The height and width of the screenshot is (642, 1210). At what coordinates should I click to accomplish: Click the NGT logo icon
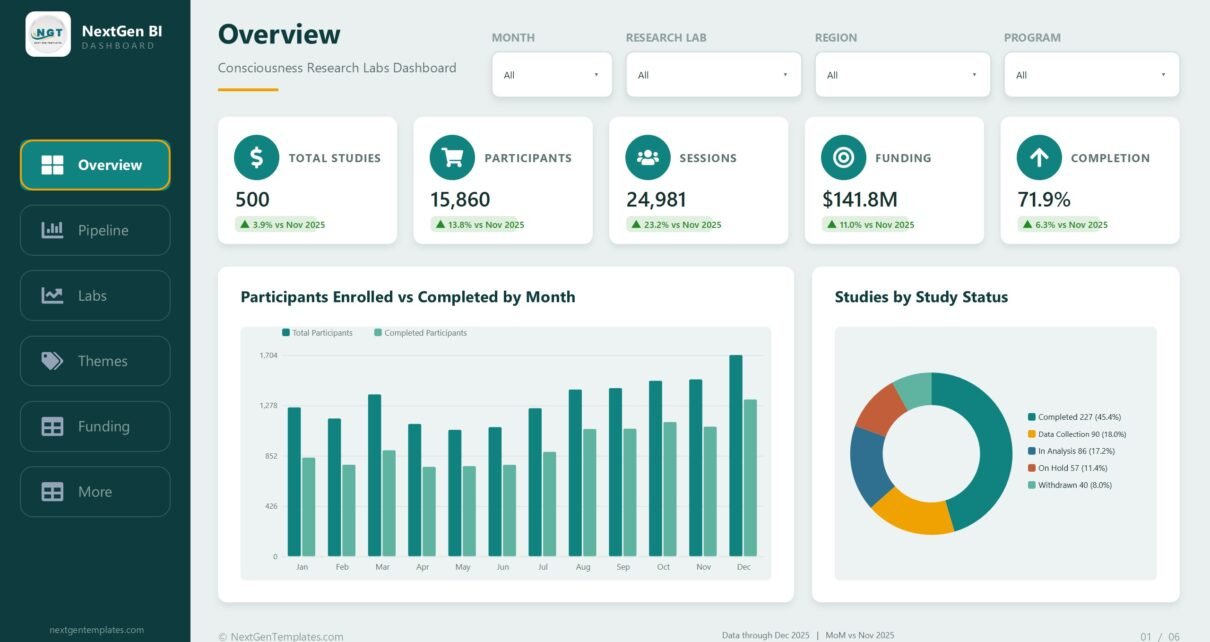[x=48, y=35]
